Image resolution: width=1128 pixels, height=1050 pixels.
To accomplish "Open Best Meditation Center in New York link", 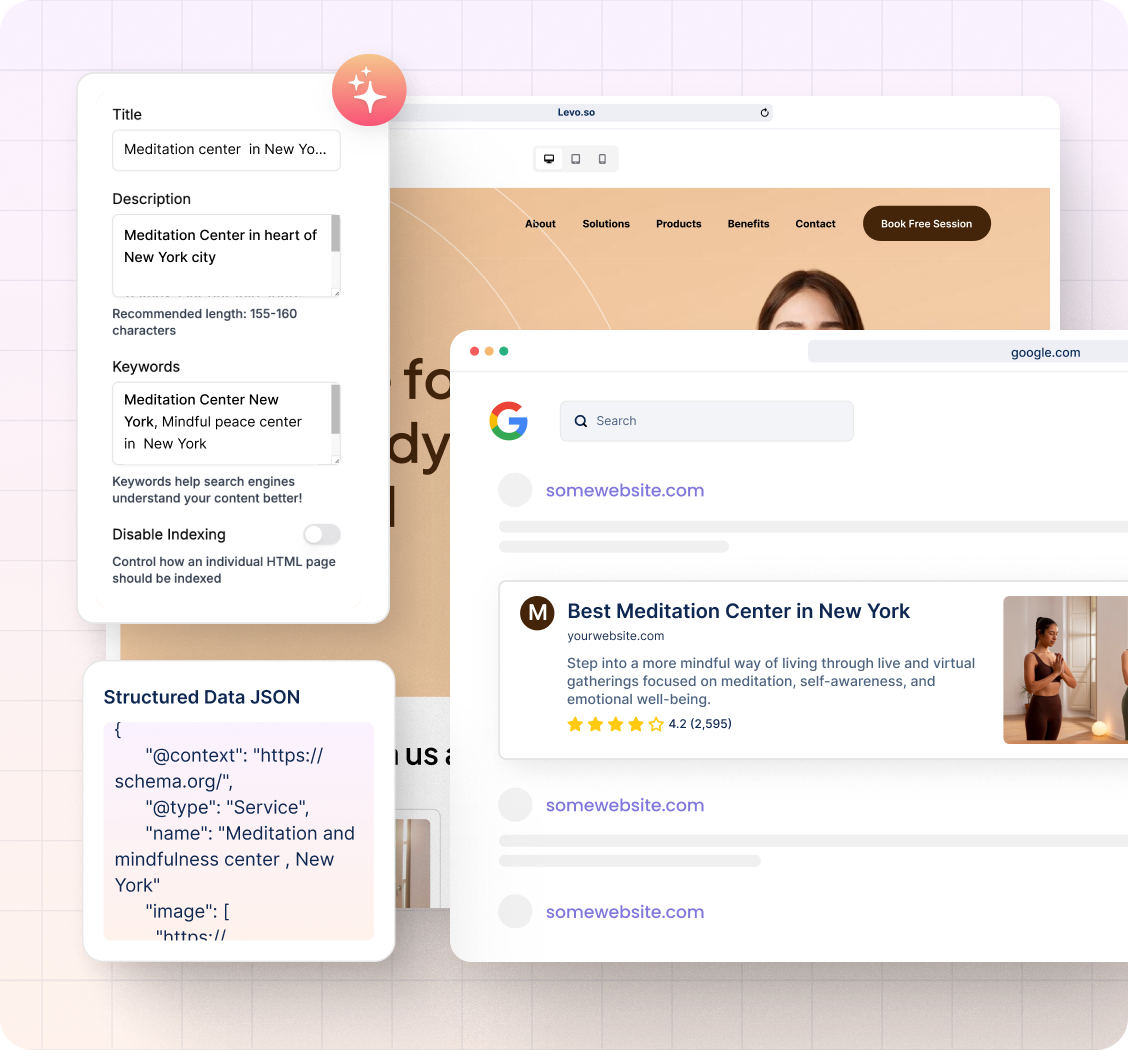I will [738, 611].
